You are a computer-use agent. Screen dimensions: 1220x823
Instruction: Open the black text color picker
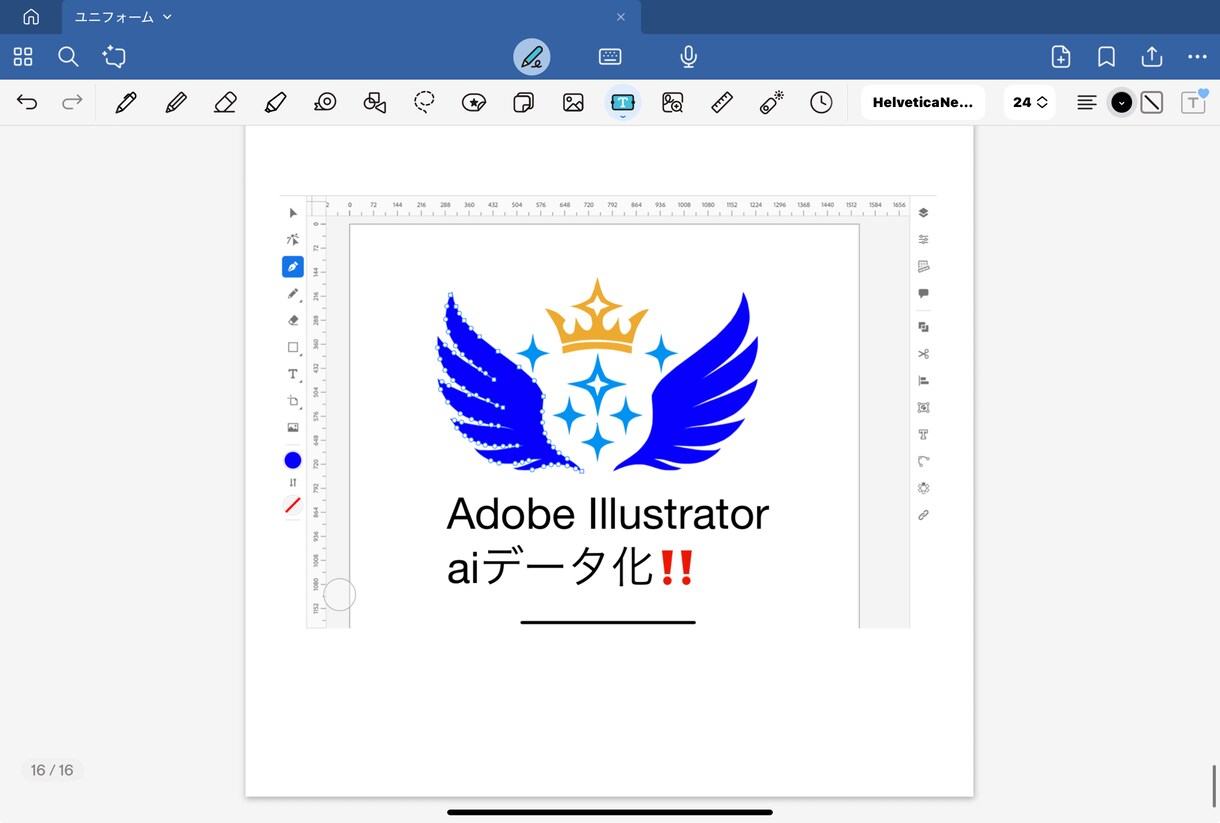(1122, 102)
